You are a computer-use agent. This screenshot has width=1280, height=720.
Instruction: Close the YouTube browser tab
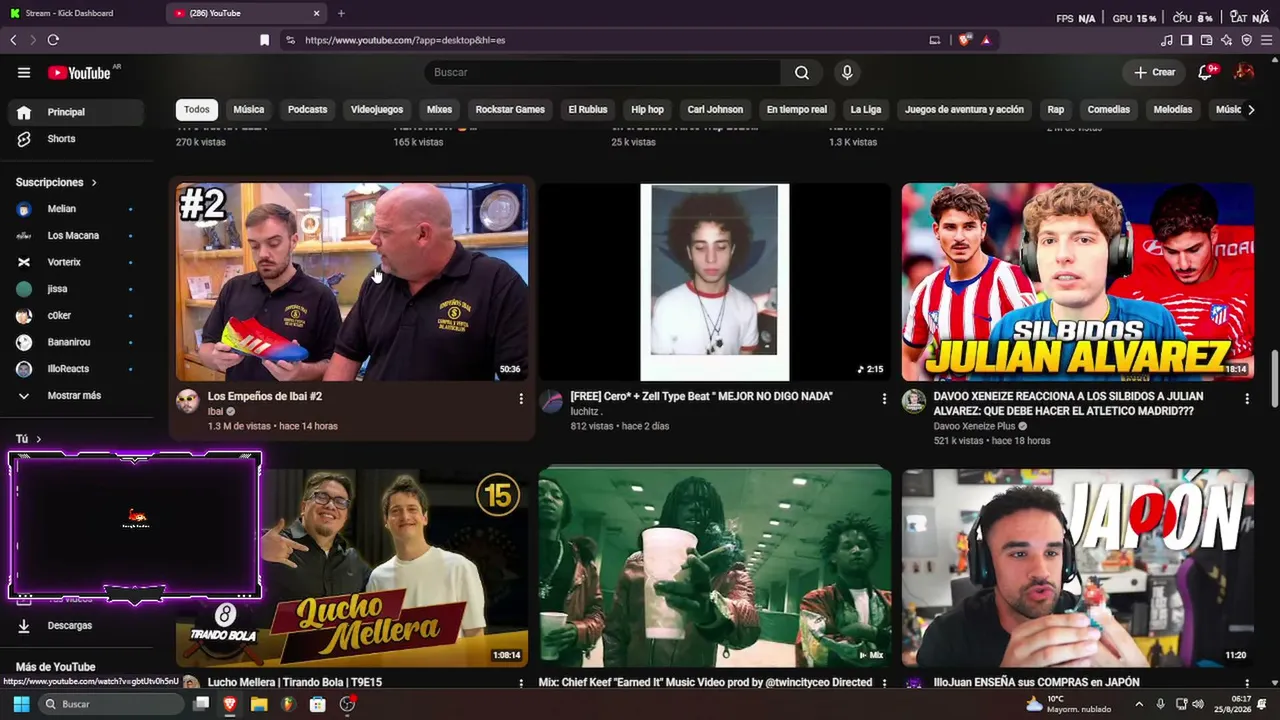(x=317, y=13)
